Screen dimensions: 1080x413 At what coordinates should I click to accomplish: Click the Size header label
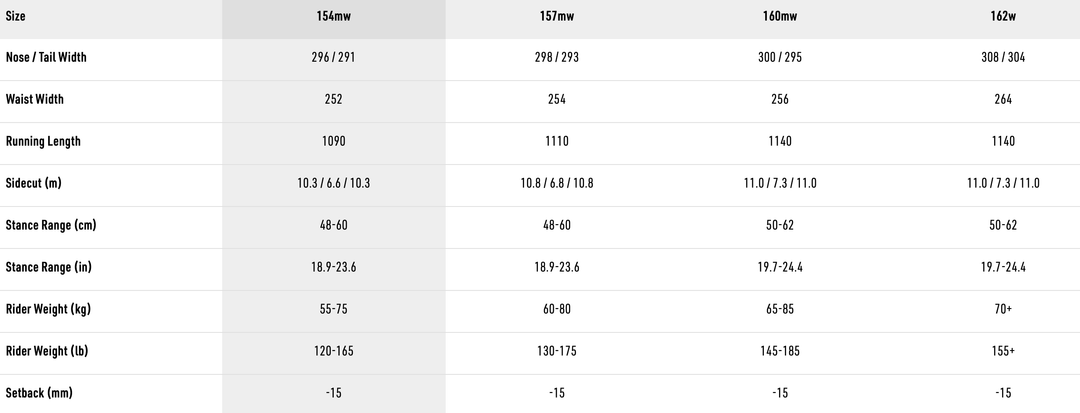[x=16, y=19]
